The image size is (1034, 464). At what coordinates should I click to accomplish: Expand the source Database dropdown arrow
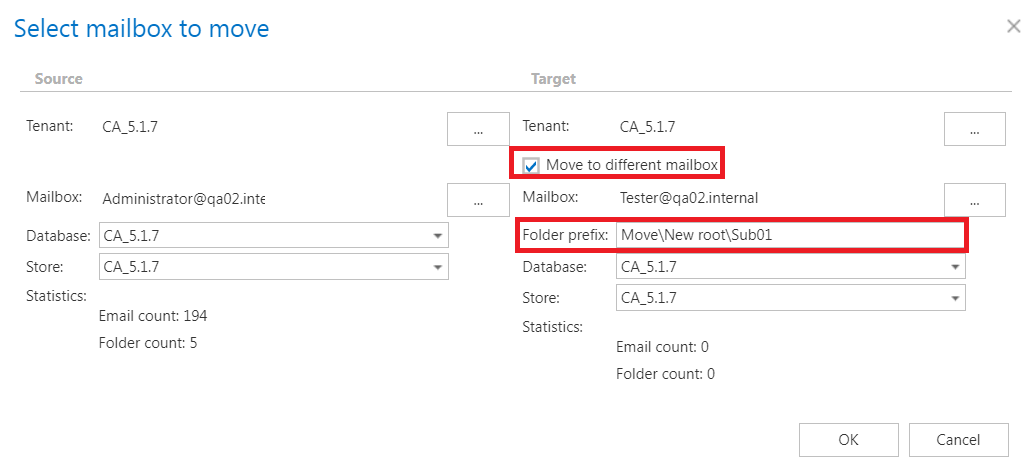point(437,236)
